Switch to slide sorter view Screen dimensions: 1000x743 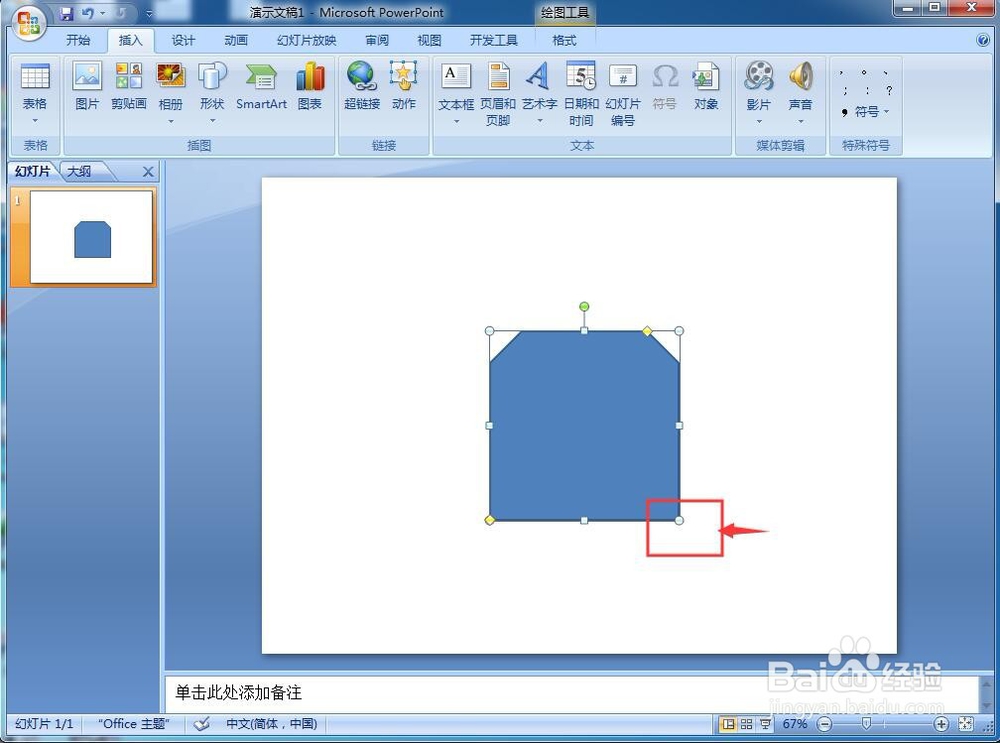tap(746, 724)
